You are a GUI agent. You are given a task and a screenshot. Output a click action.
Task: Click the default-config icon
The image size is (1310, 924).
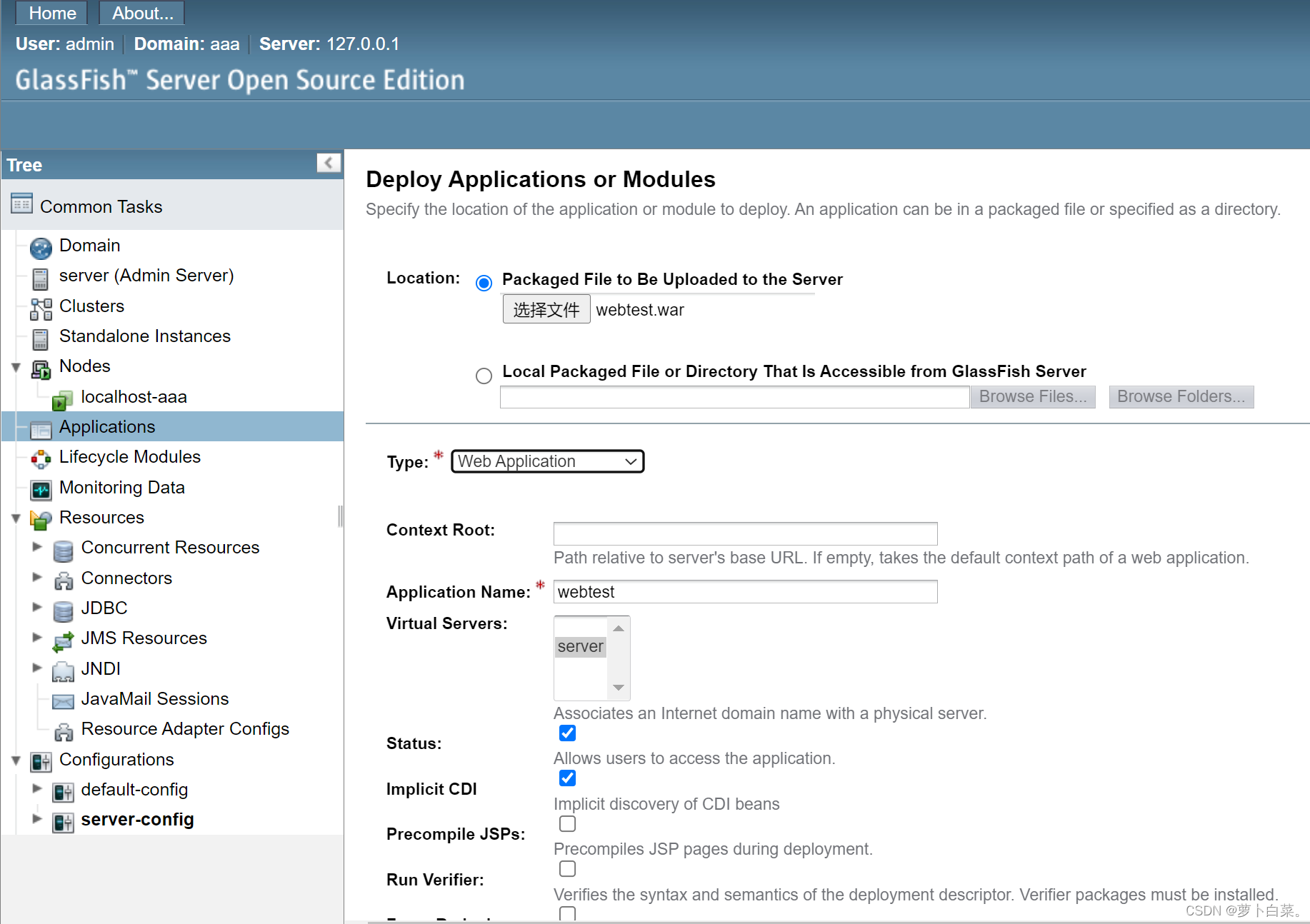click(x=63, y=792)
